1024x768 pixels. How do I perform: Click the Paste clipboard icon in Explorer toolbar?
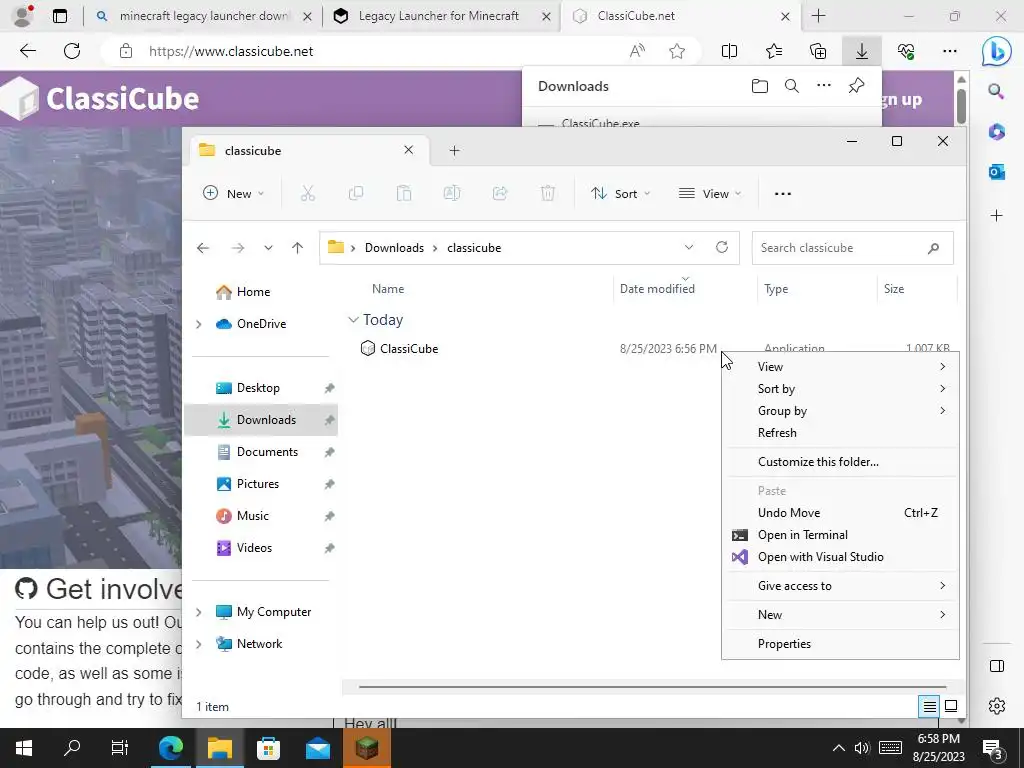[404, 193]
